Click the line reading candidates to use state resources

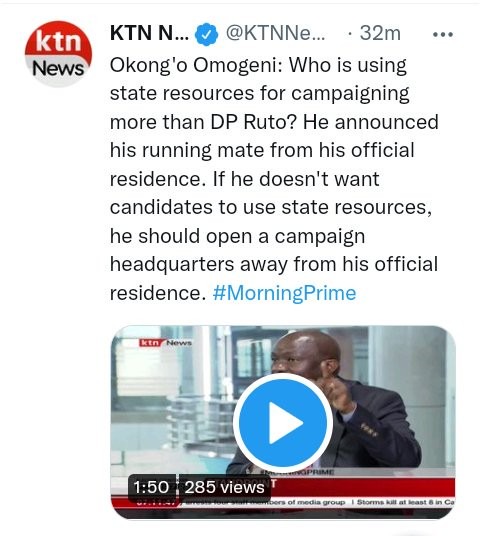(270, 207)
